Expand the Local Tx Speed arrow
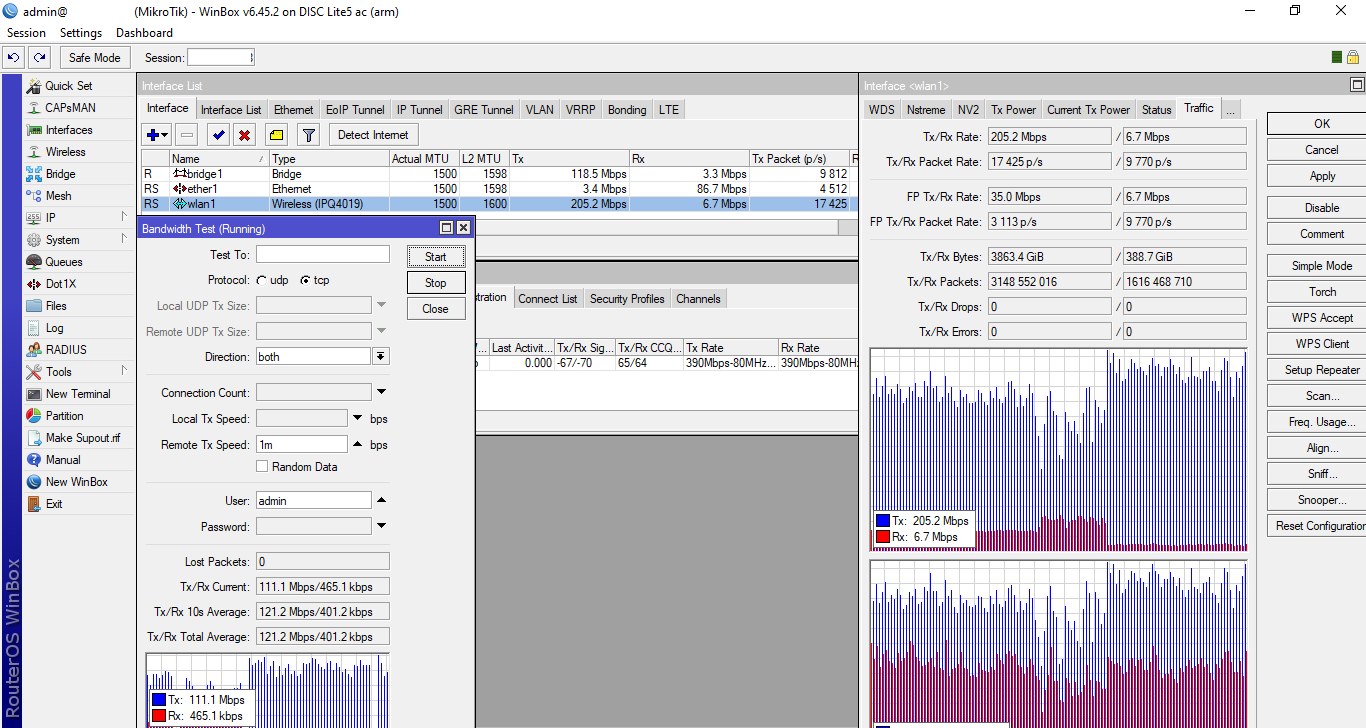Viewport: 1366px width, 728px height. pos(358,418)
